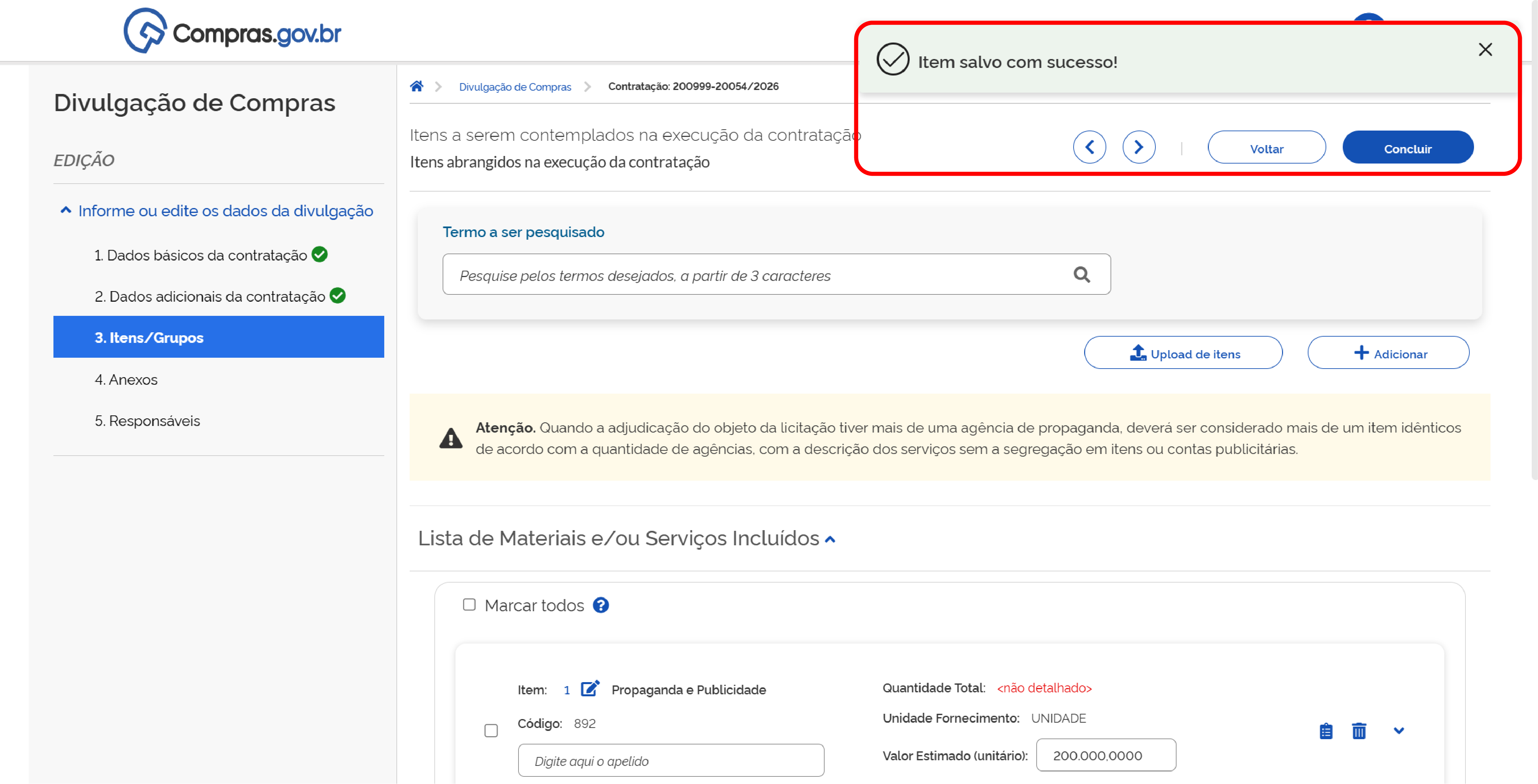The image size is (1538, 784).
Task: Go to the home breadcrumb icon
Action: tap(417, 86)
